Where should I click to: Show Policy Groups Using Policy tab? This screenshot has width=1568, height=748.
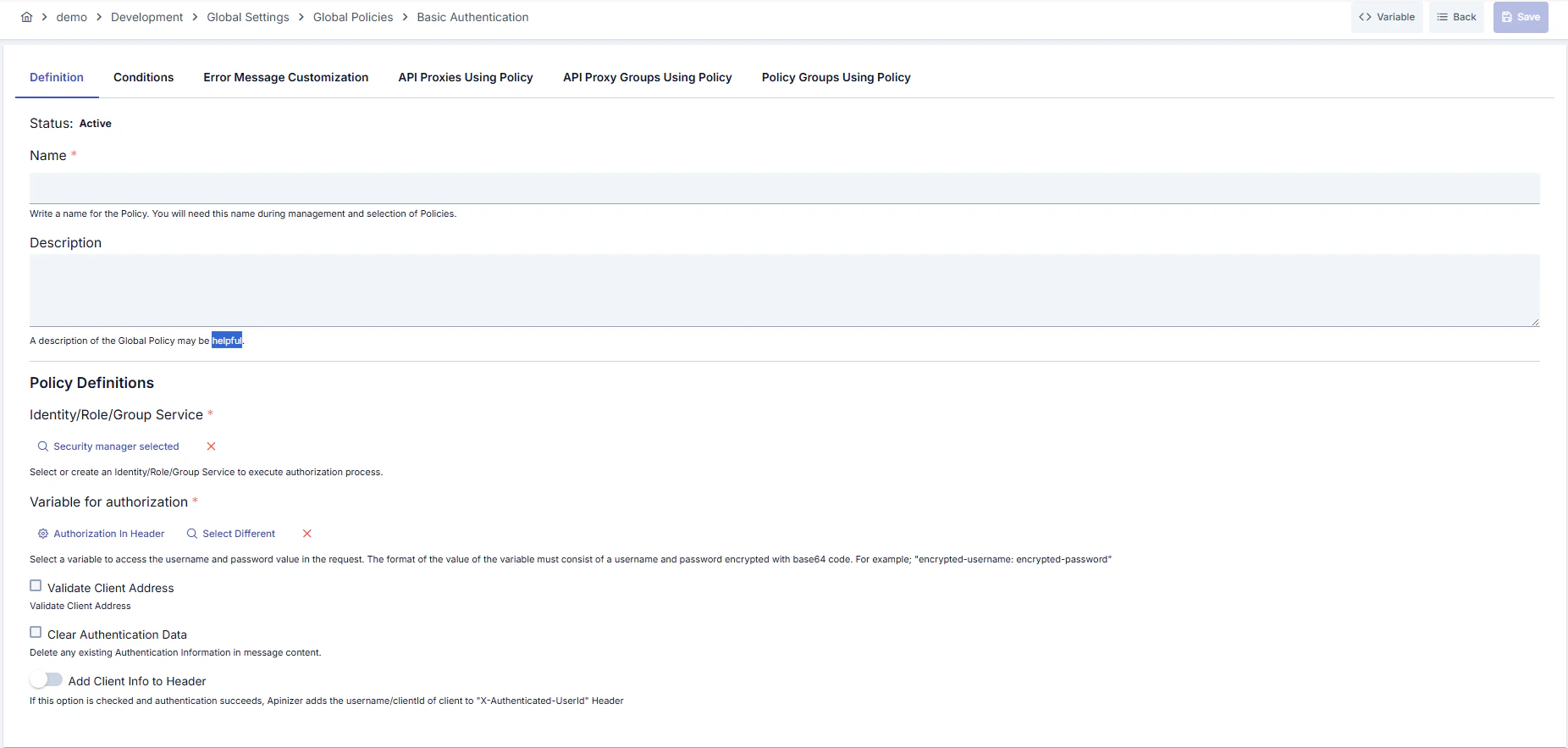click(x=836, y=77)
